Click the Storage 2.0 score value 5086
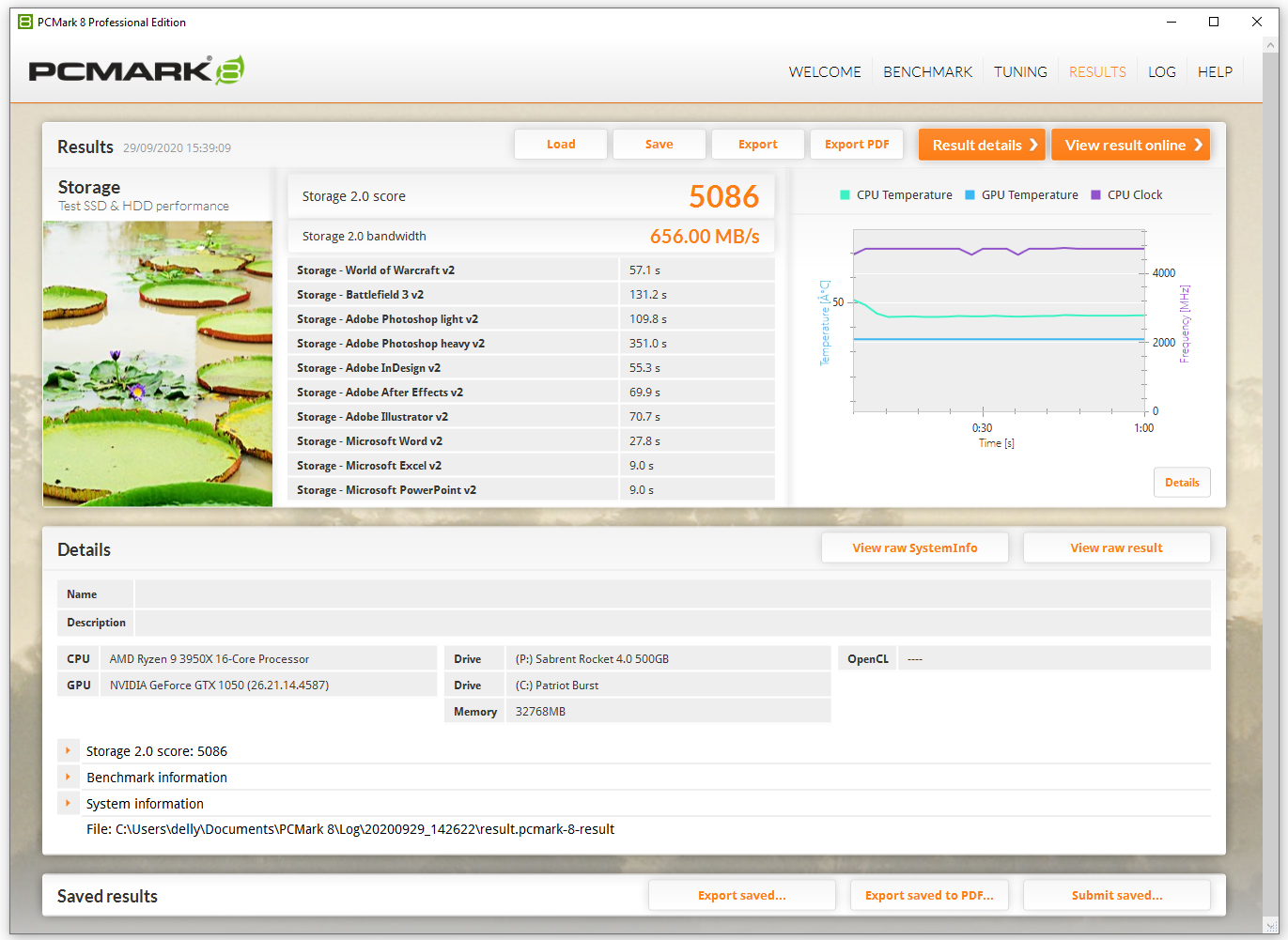 (723, 196)
